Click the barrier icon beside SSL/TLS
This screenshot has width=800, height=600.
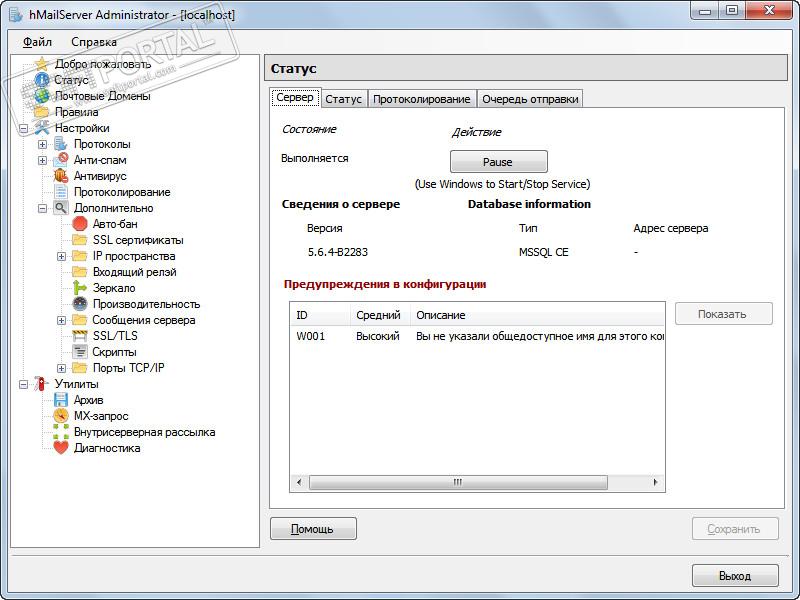click(x=80, y=336)
